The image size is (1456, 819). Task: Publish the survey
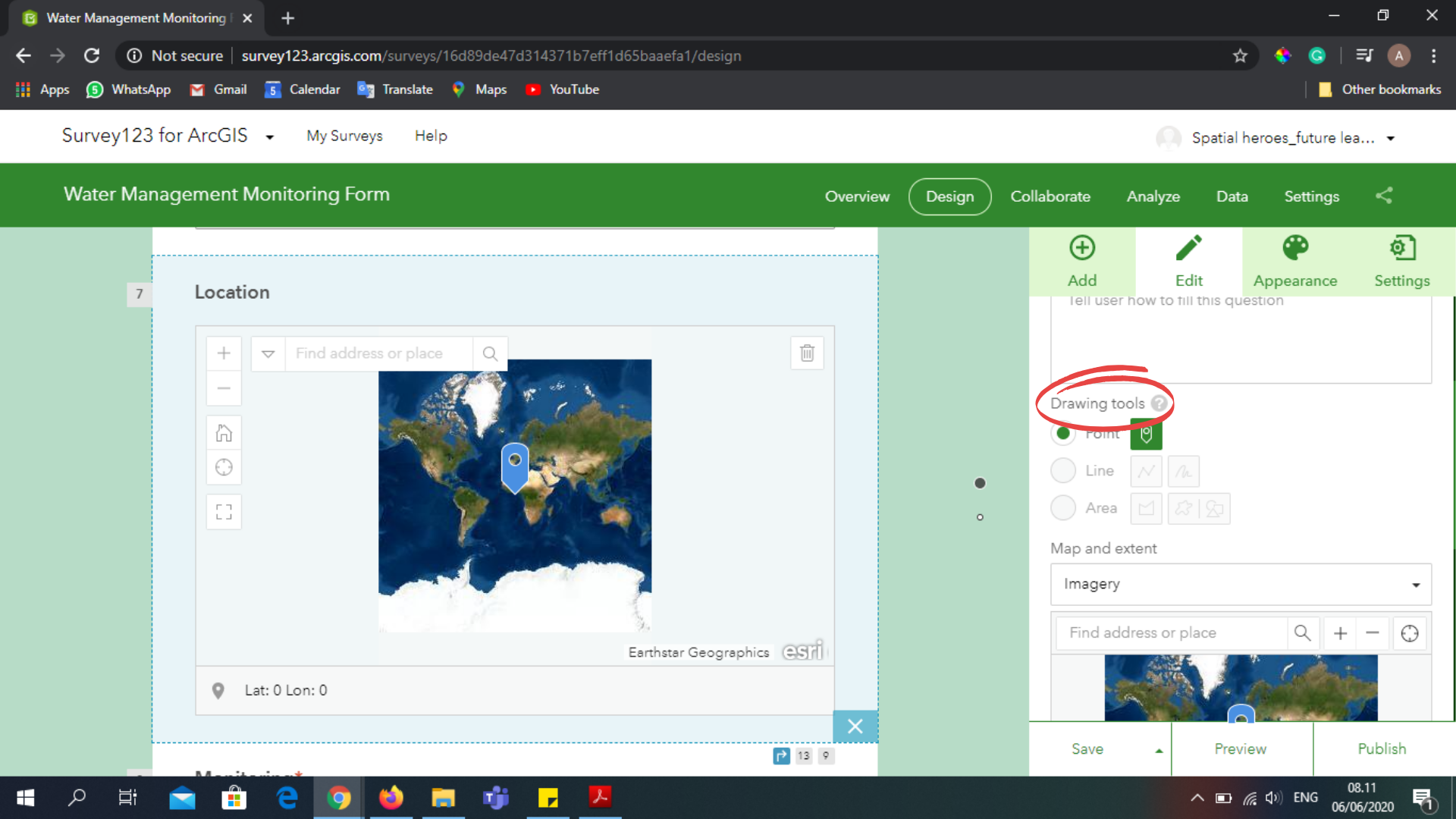tap(1382, 749)
